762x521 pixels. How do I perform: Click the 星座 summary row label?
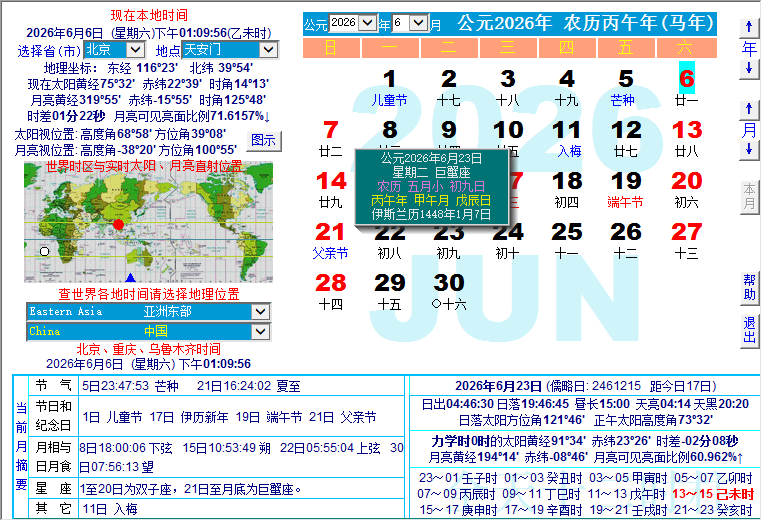(x=53, y=489)
